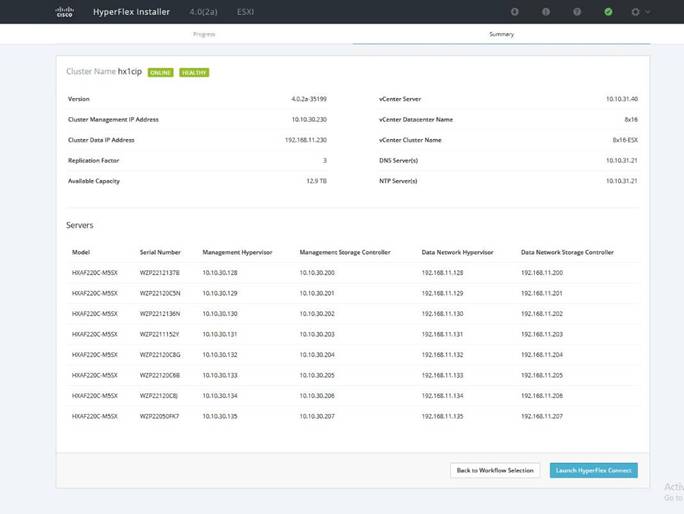Click cluster data IP 192.168.11.230
684x514 pixels.
pos(305,140)
